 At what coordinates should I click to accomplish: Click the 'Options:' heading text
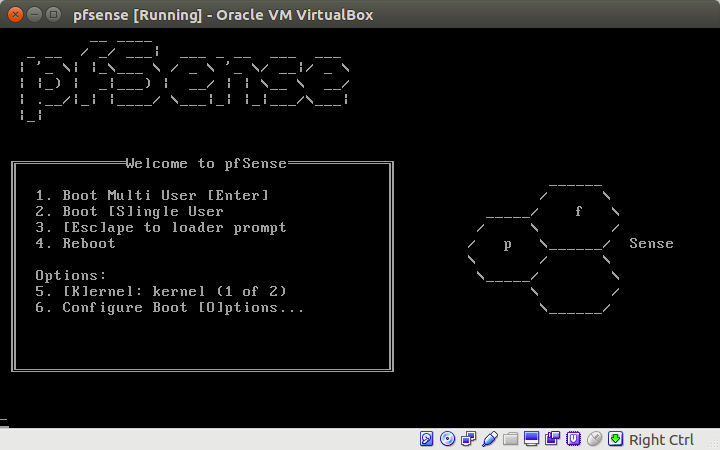point(71,276)
